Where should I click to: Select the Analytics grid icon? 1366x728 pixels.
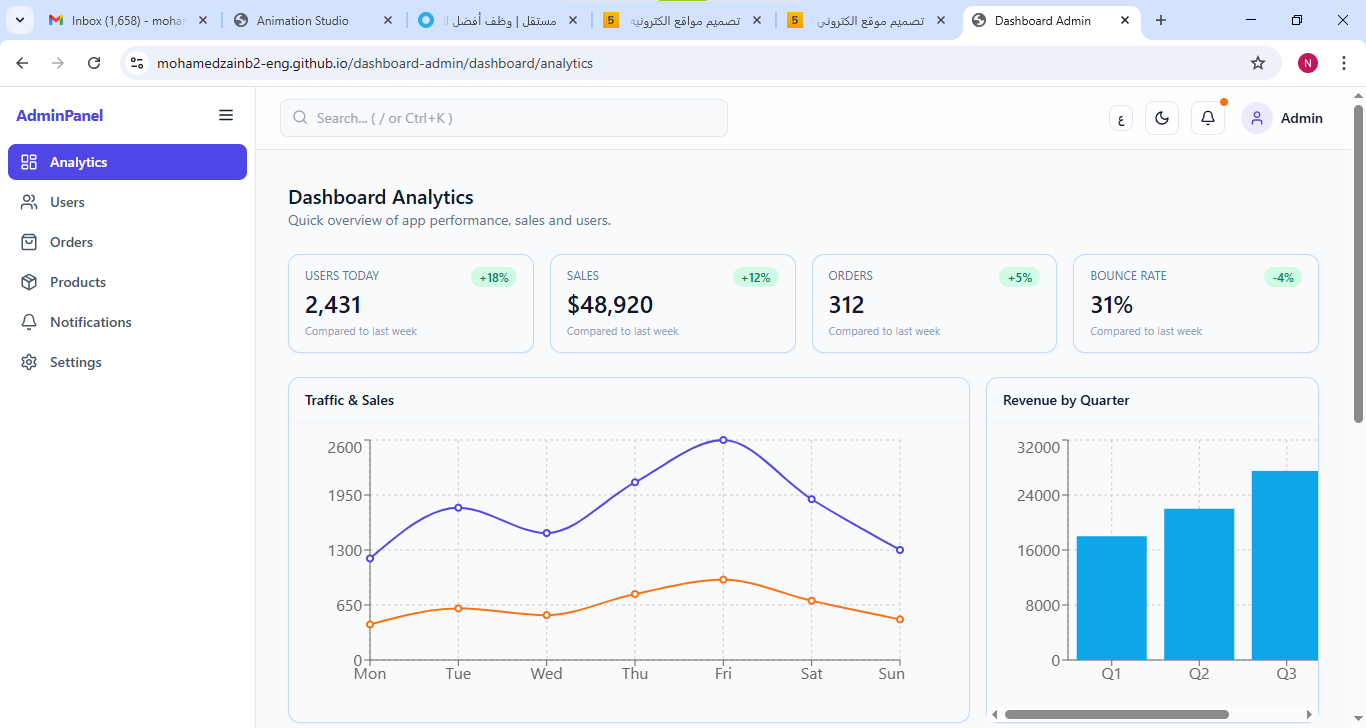coord(29,162)
